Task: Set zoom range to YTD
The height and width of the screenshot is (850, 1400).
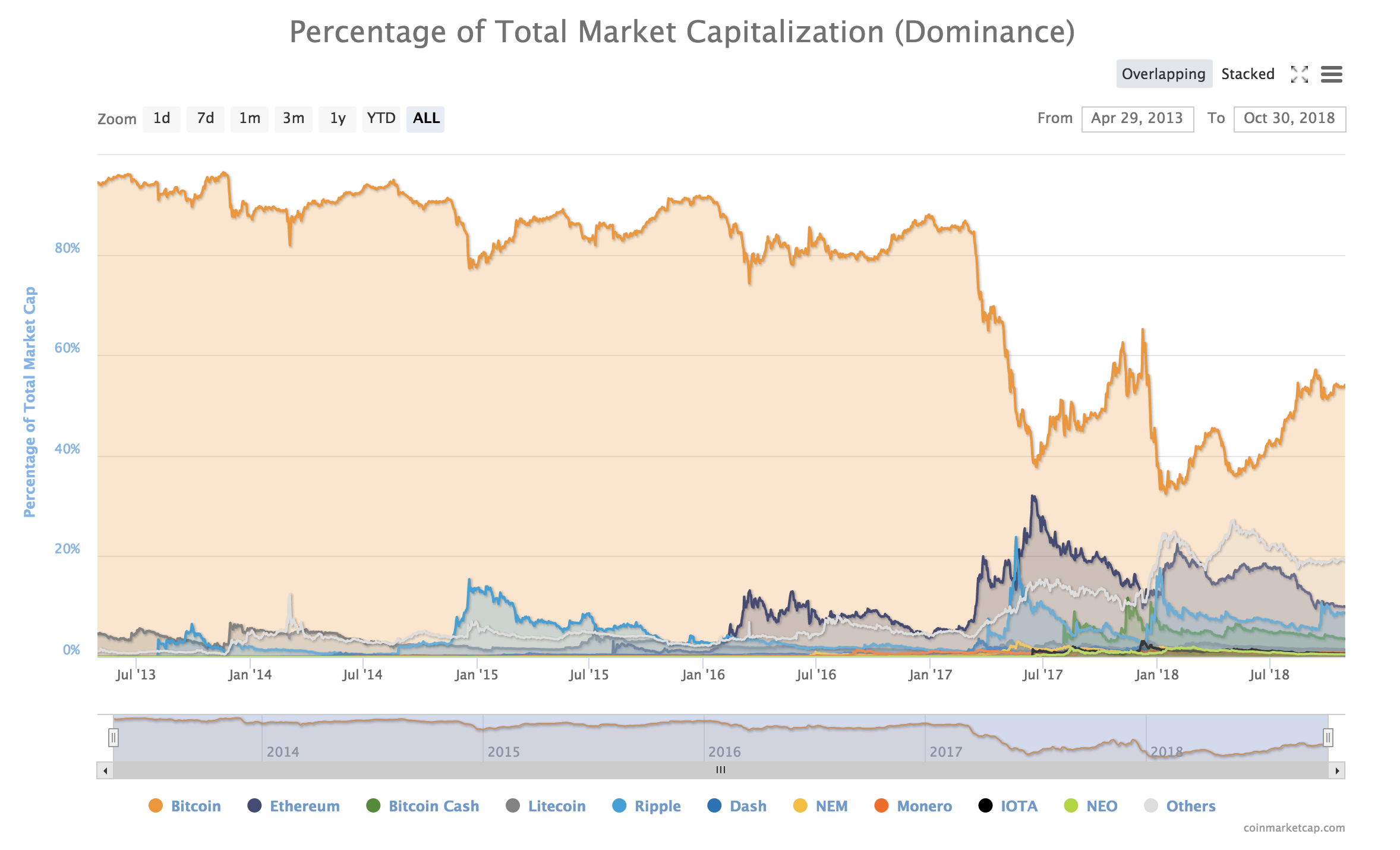Action: (x=381, y=118)
